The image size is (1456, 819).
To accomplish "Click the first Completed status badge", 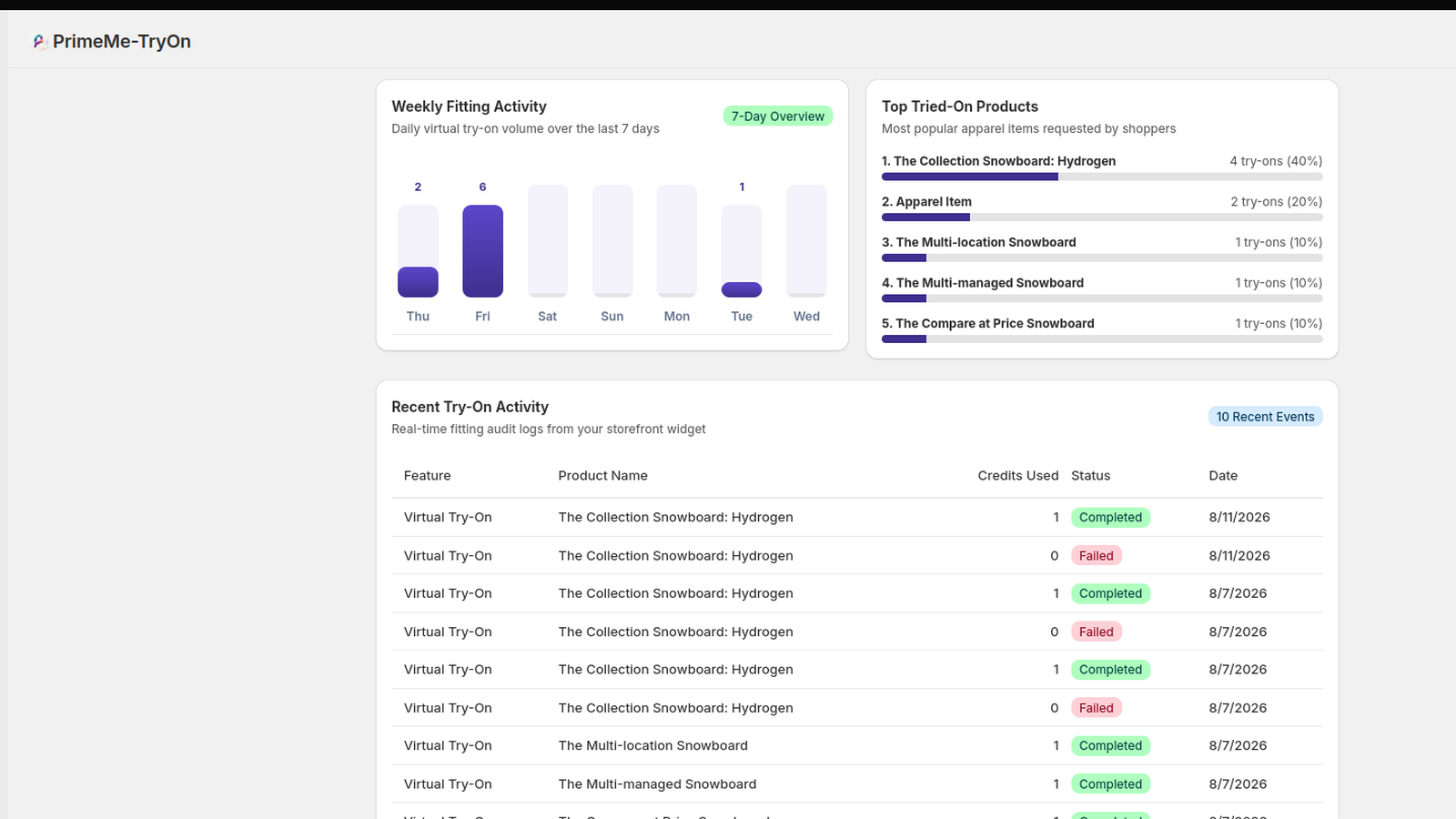I will tap(1110, 518).
